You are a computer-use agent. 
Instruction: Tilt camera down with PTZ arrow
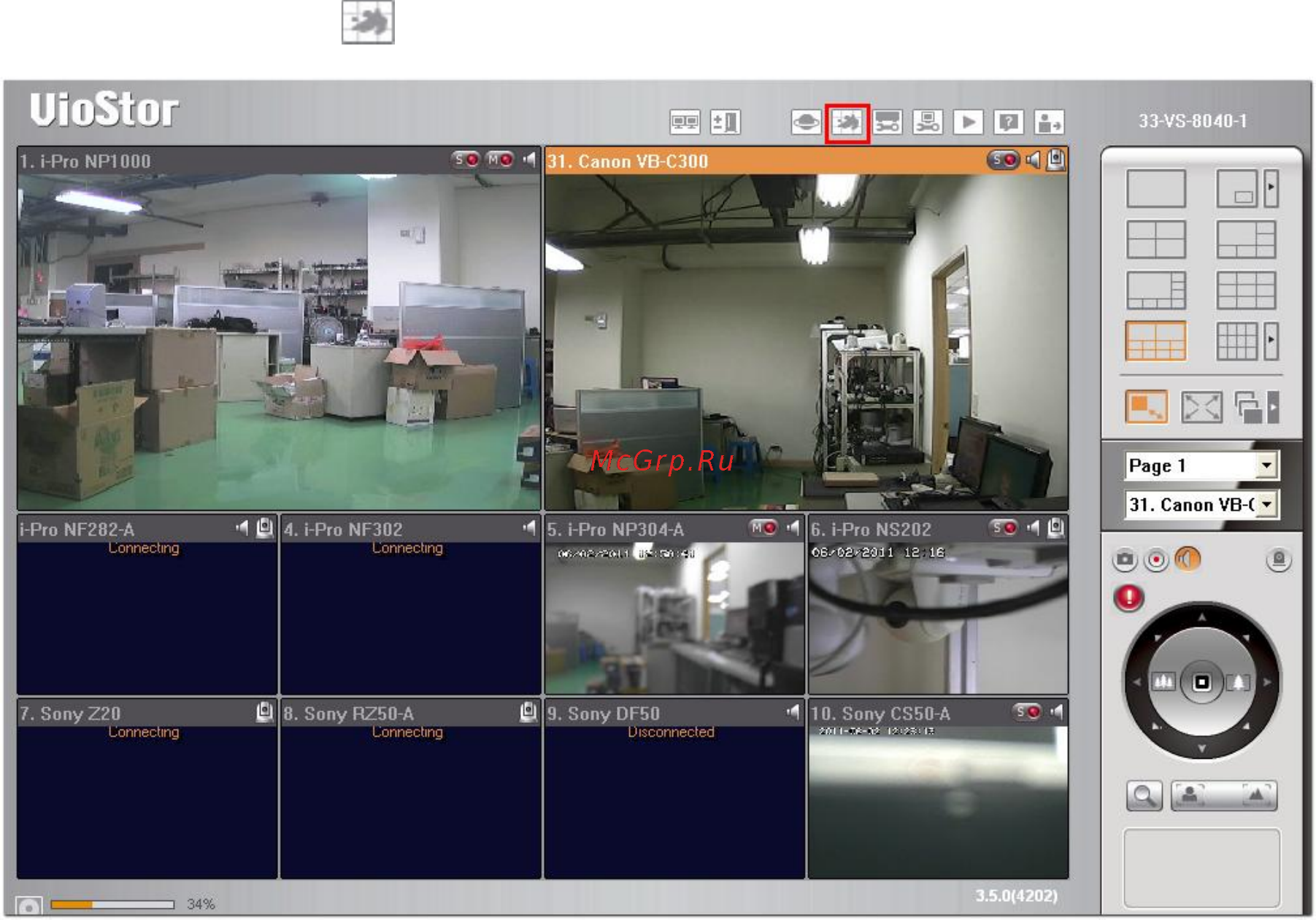1201,749
